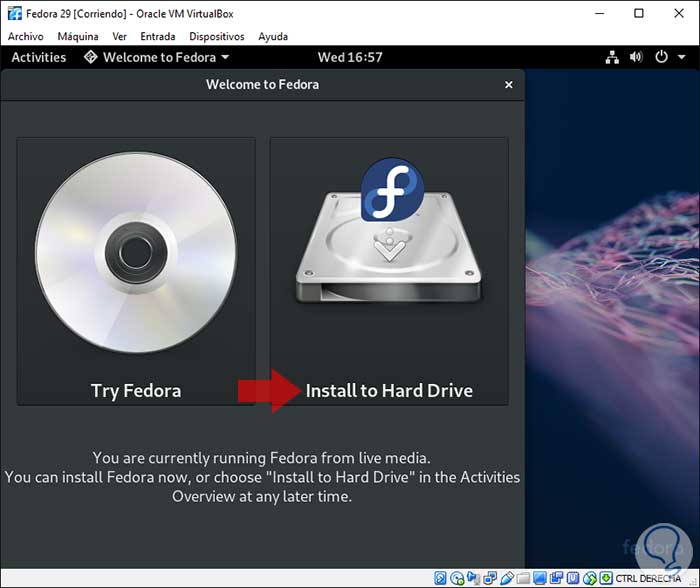Screen dimensions: 700x588
Task: Click the optical disk status bar icon
Action: tap(457, 578)
